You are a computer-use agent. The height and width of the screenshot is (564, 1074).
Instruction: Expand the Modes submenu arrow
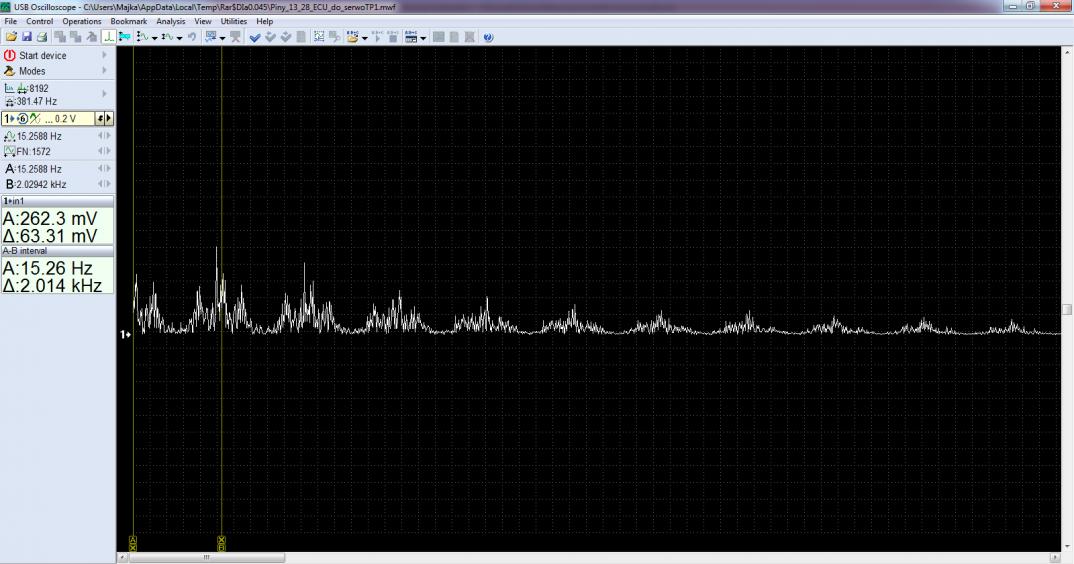(104, 72)
